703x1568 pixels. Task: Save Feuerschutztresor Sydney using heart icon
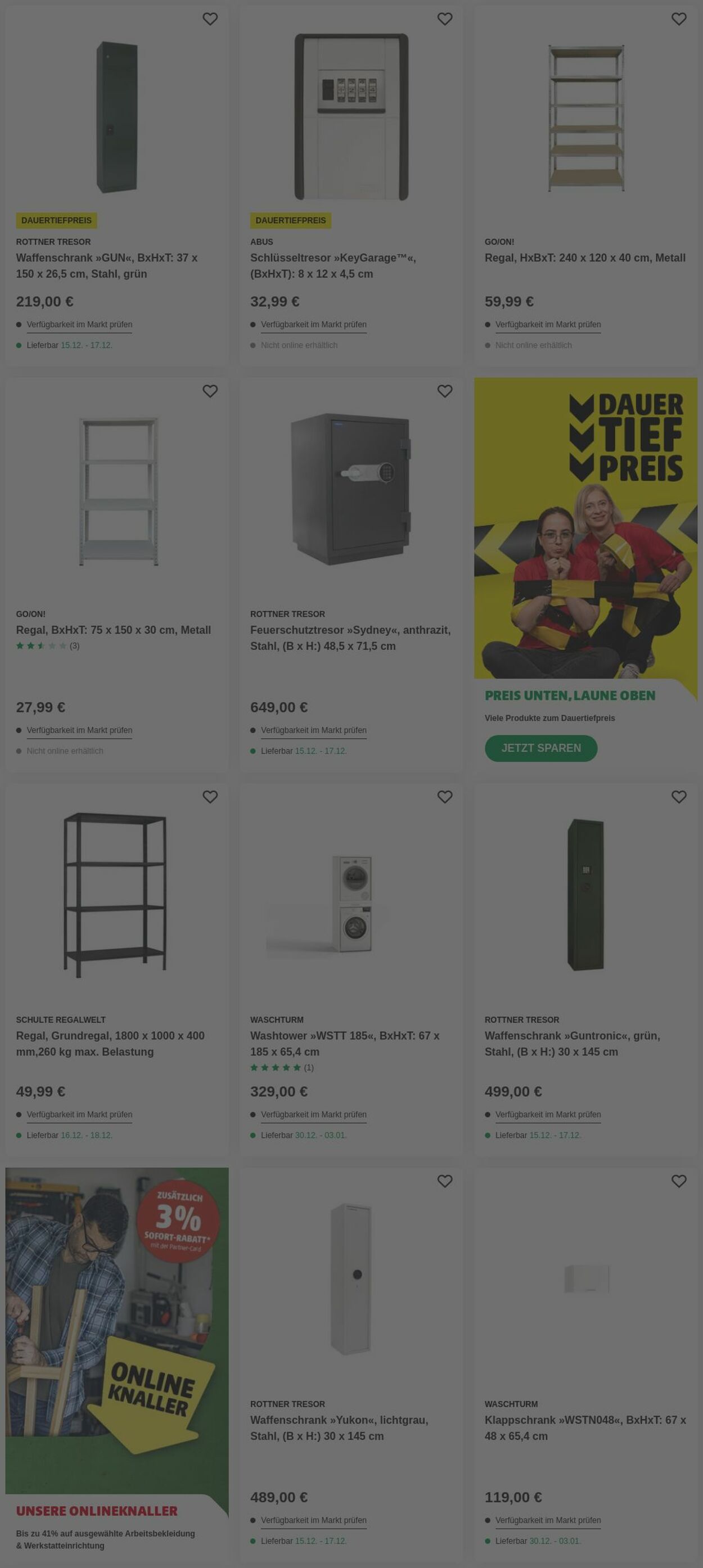(445, 391)
